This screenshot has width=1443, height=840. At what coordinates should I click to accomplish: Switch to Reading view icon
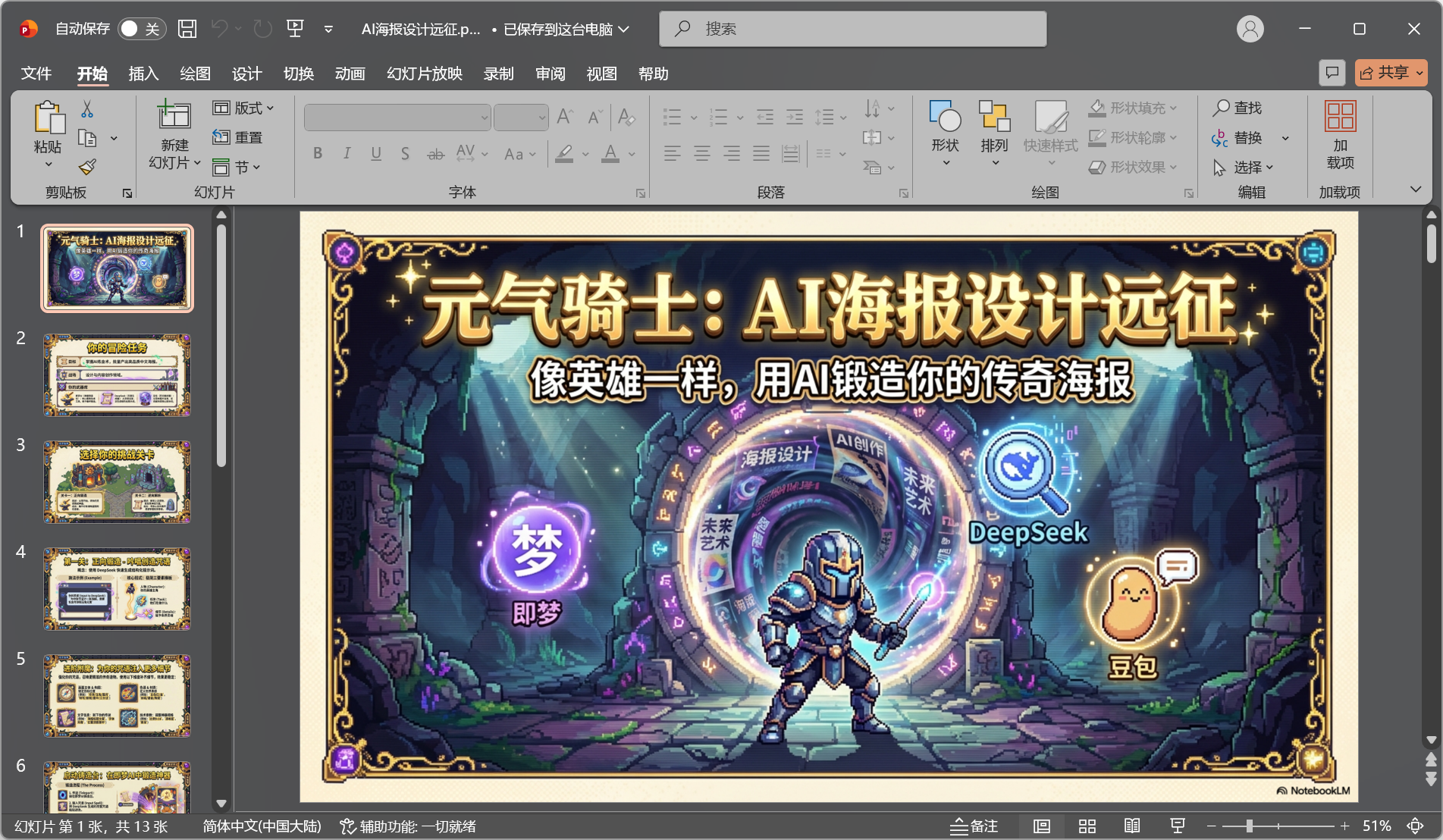[x=1132, y=826]
